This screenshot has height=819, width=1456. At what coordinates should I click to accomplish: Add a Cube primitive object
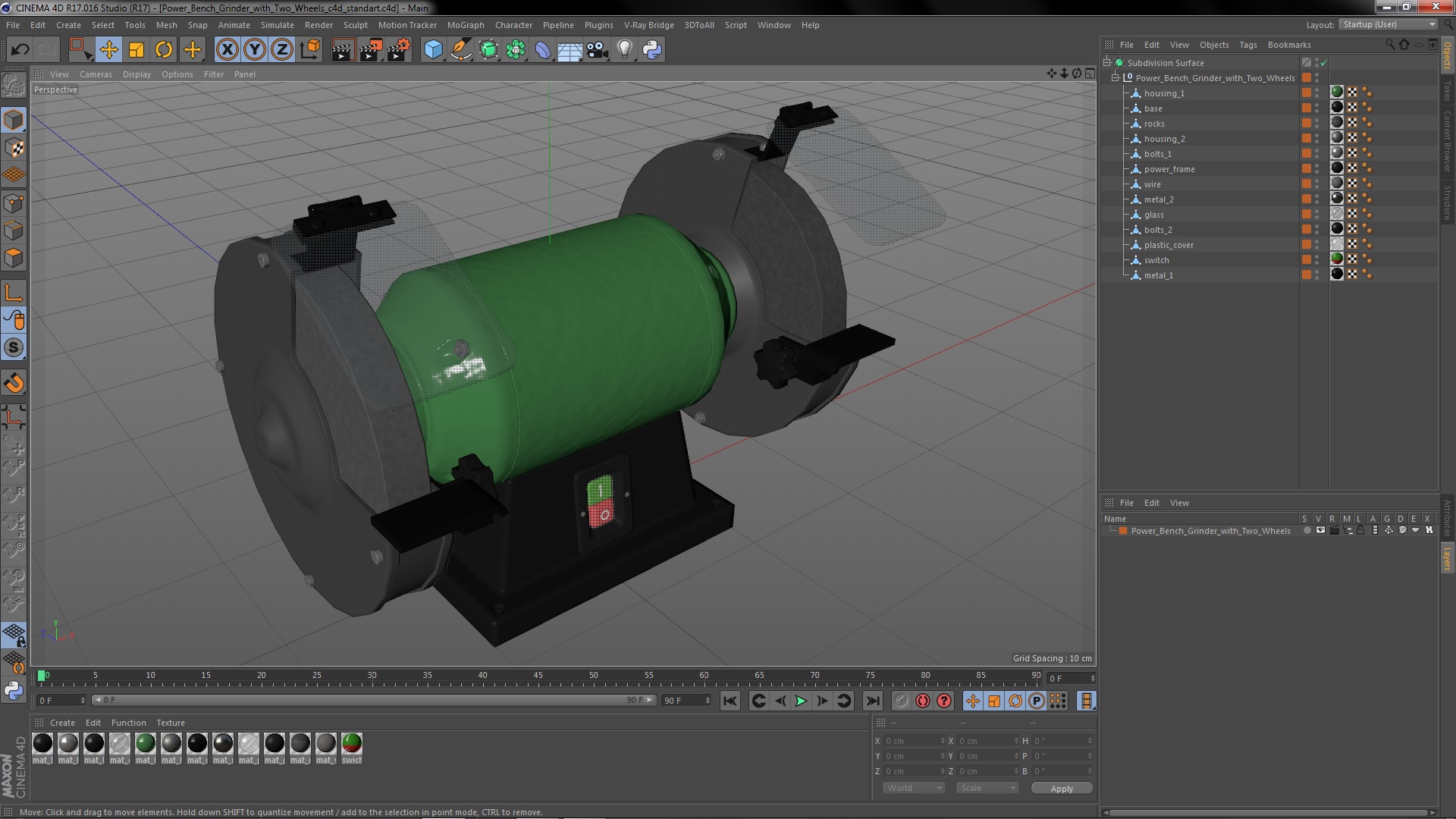coord(433,50)
